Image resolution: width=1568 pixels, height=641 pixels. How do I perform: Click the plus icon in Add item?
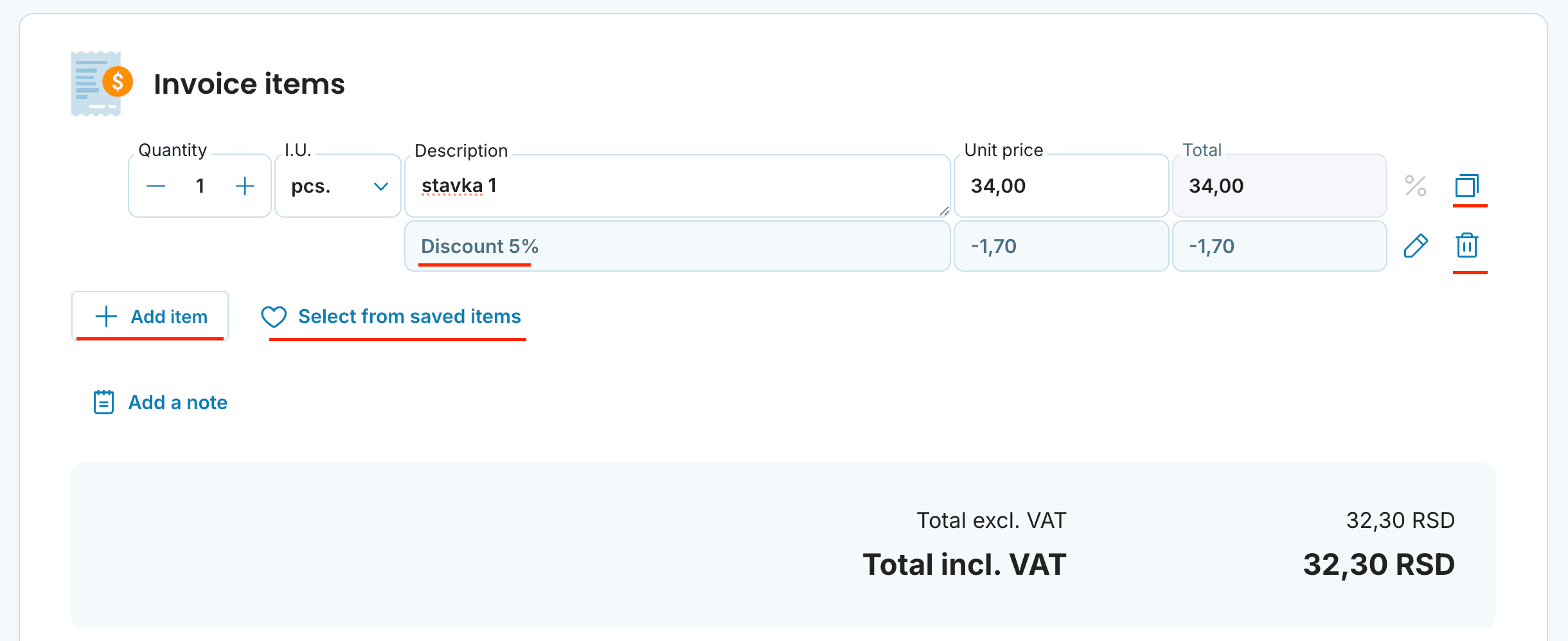tap(106, 317)
